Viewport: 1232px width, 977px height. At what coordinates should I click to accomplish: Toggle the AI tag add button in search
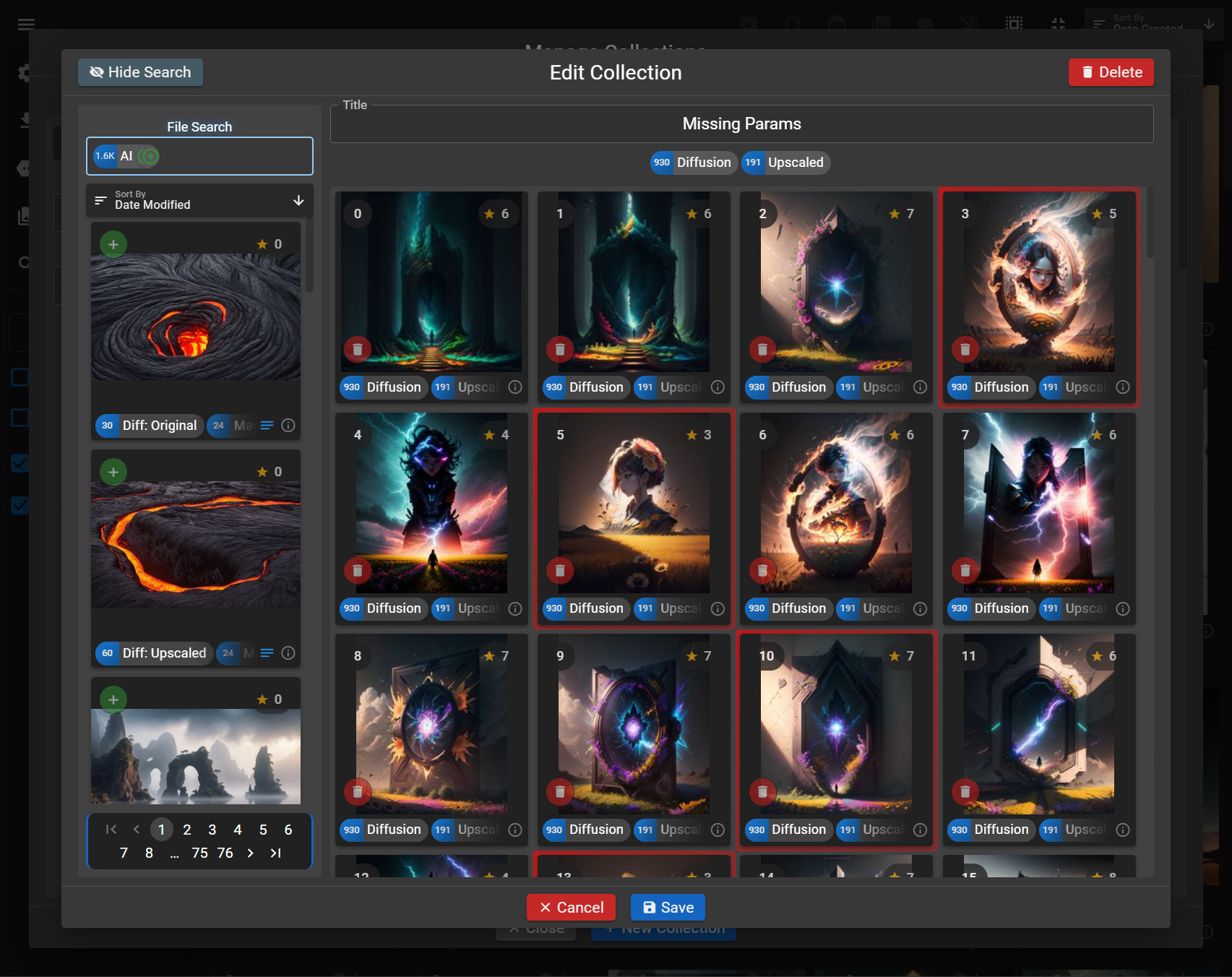point(149,156)
